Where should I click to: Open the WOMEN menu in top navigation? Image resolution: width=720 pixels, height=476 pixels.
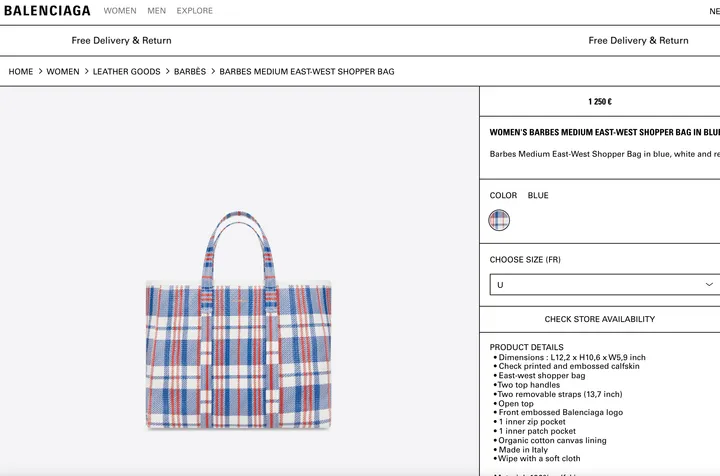coord(120,11)
